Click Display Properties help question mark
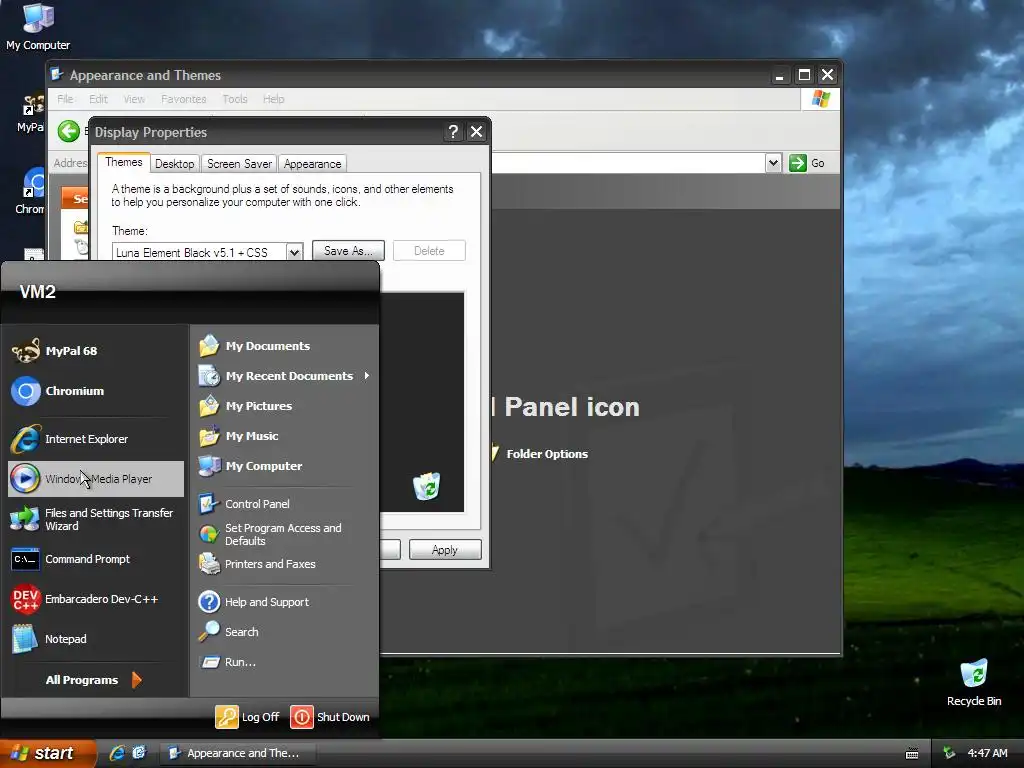This screenshot has width=1024, height=768. coord(453,132)
